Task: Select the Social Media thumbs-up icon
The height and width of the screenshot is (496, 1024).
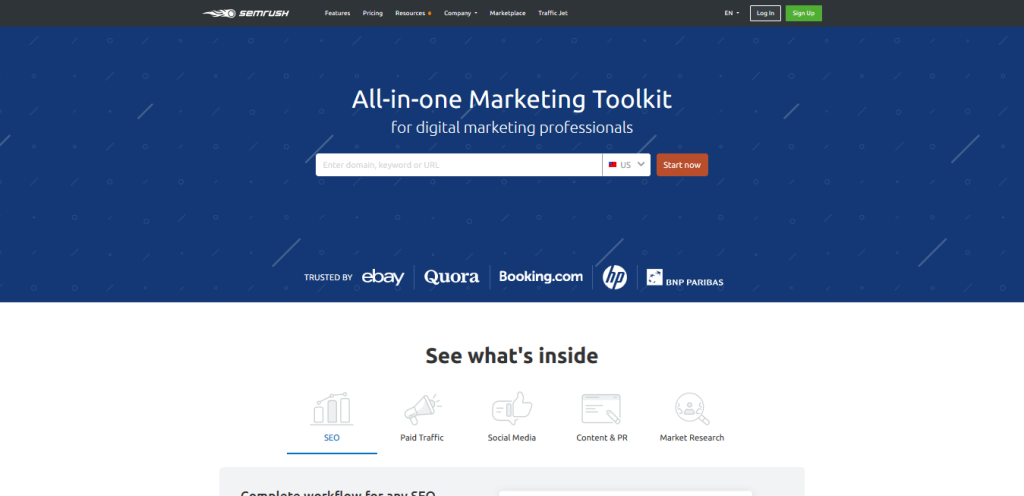Action: point(512,408)
